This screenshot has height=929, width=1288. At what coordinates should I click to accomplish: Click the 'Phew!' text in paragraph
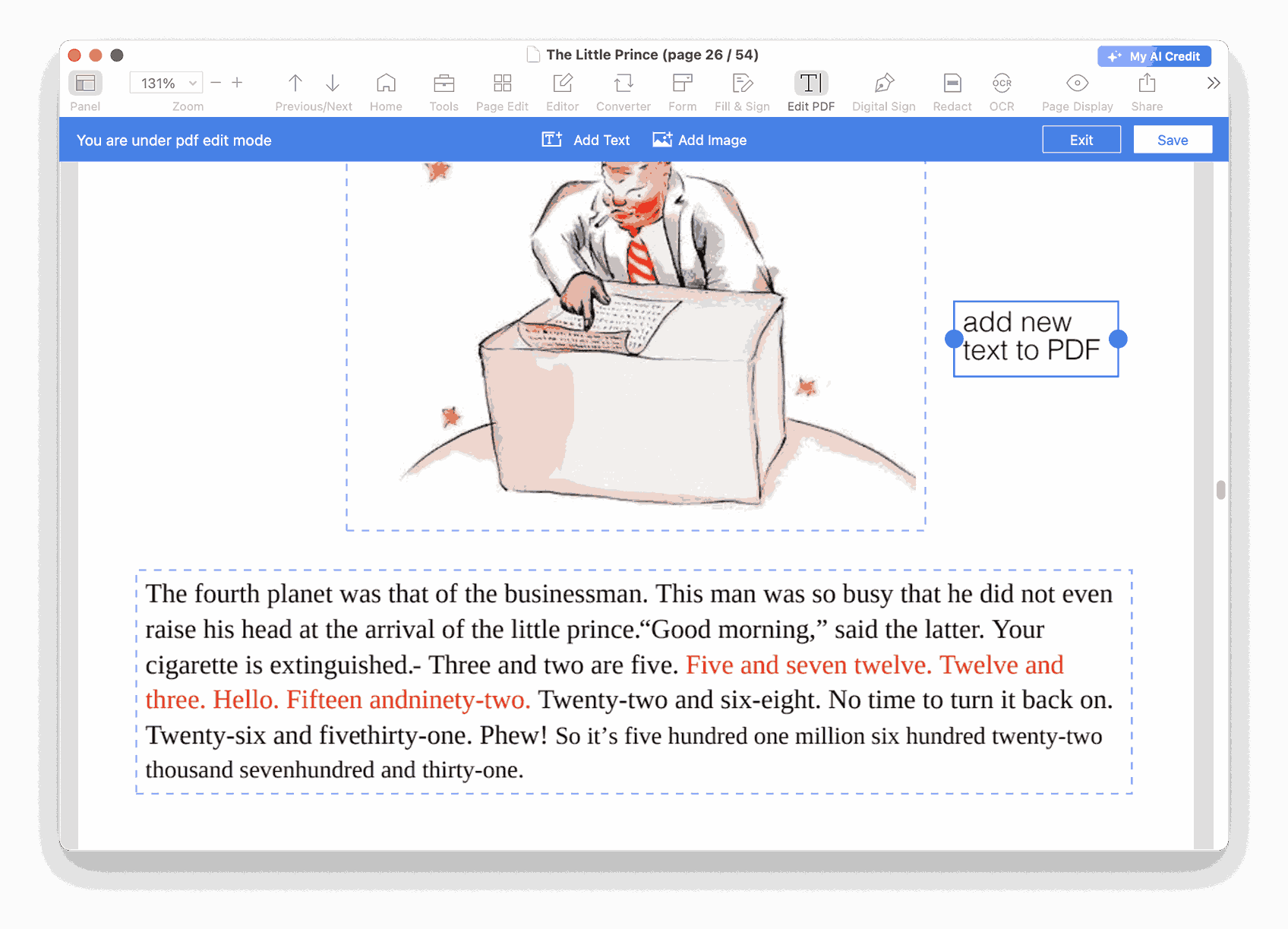[x=513, y=735]
